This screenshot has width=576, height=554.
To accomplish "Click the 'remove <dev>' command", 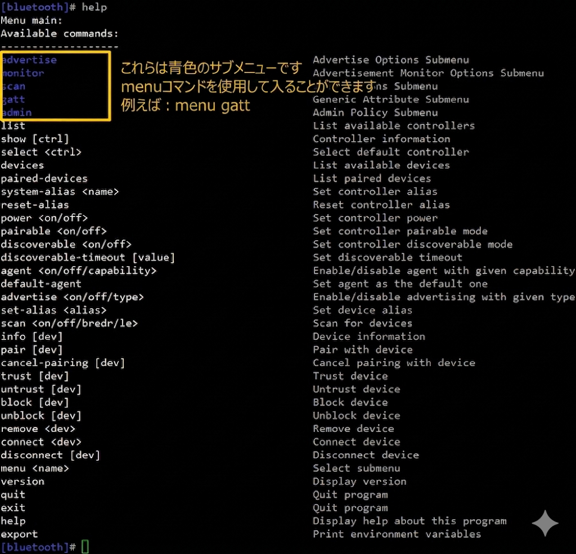I will coord(38,429).
